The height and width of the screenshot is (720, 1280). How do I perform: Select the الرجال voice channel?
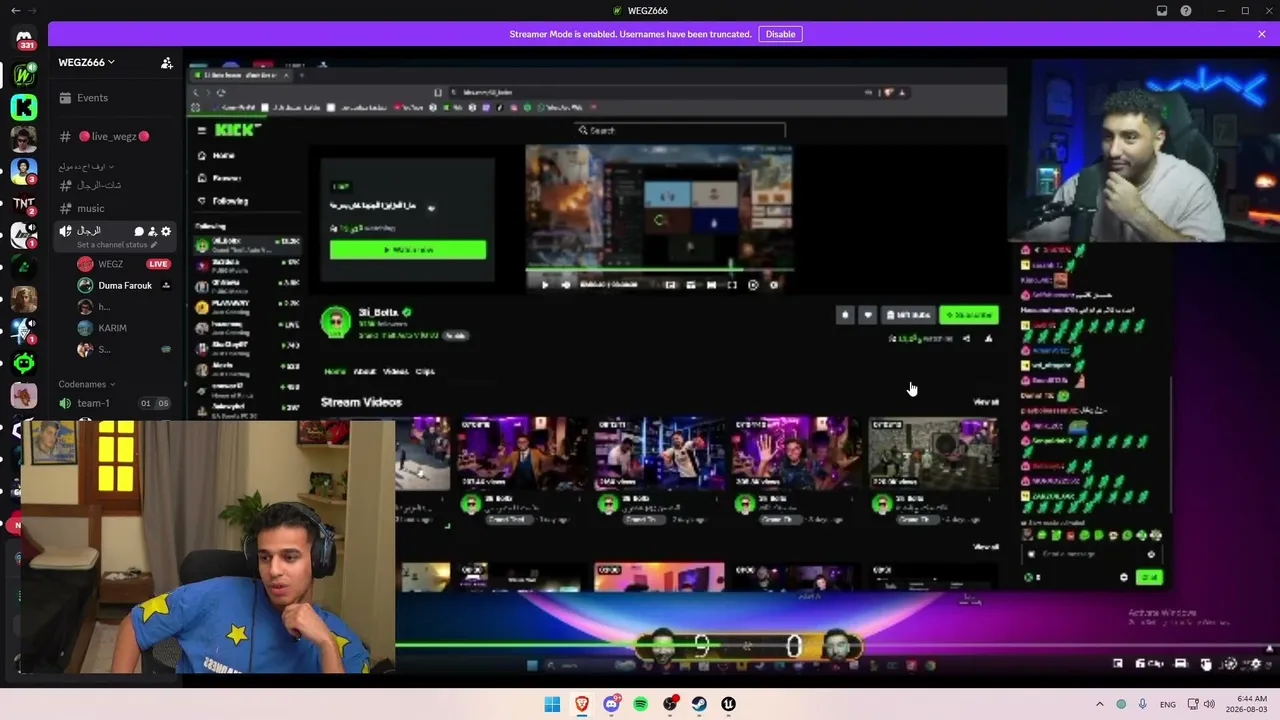[117, 236]
